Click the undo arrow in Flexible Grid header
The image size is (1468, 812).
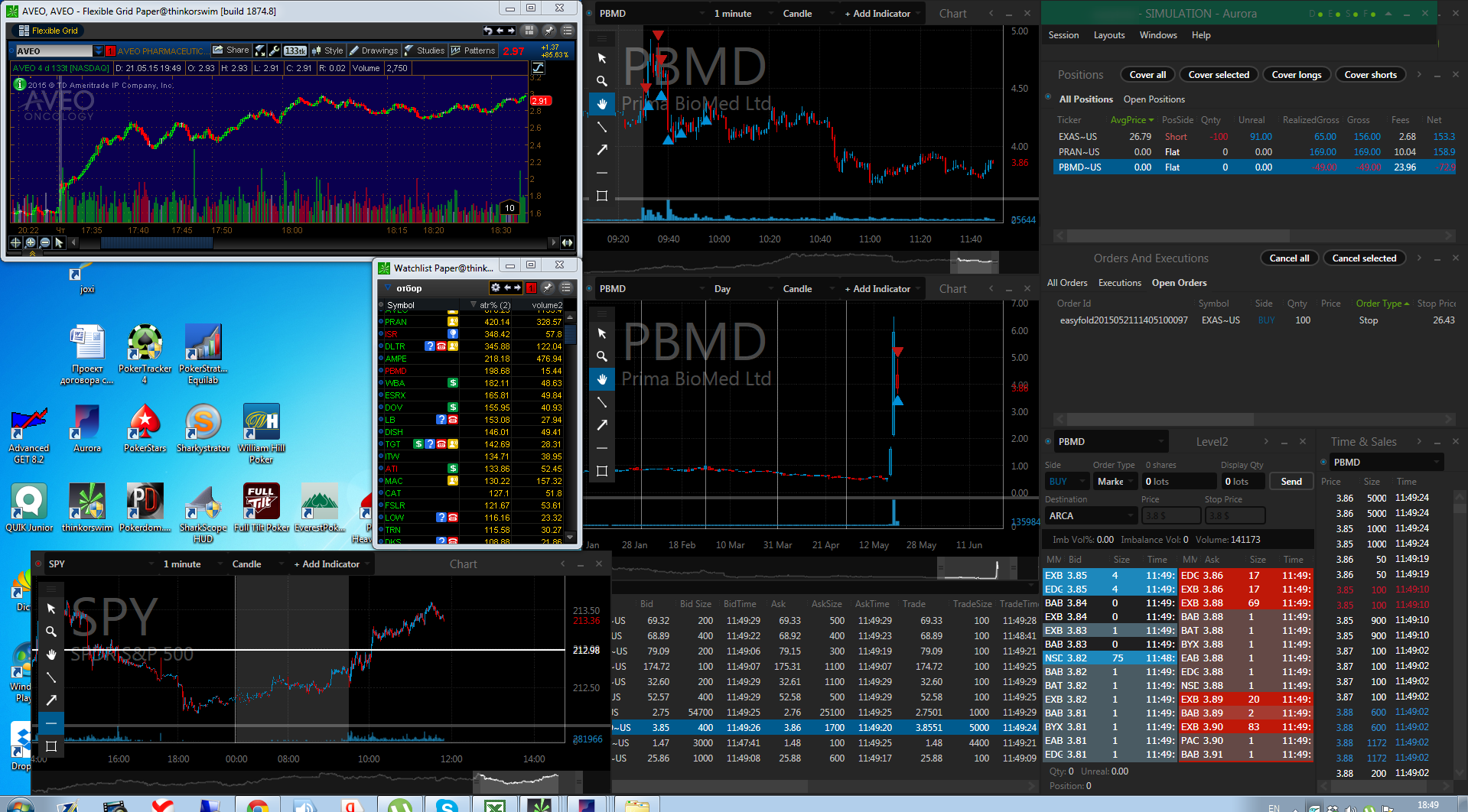coord(488,31)
